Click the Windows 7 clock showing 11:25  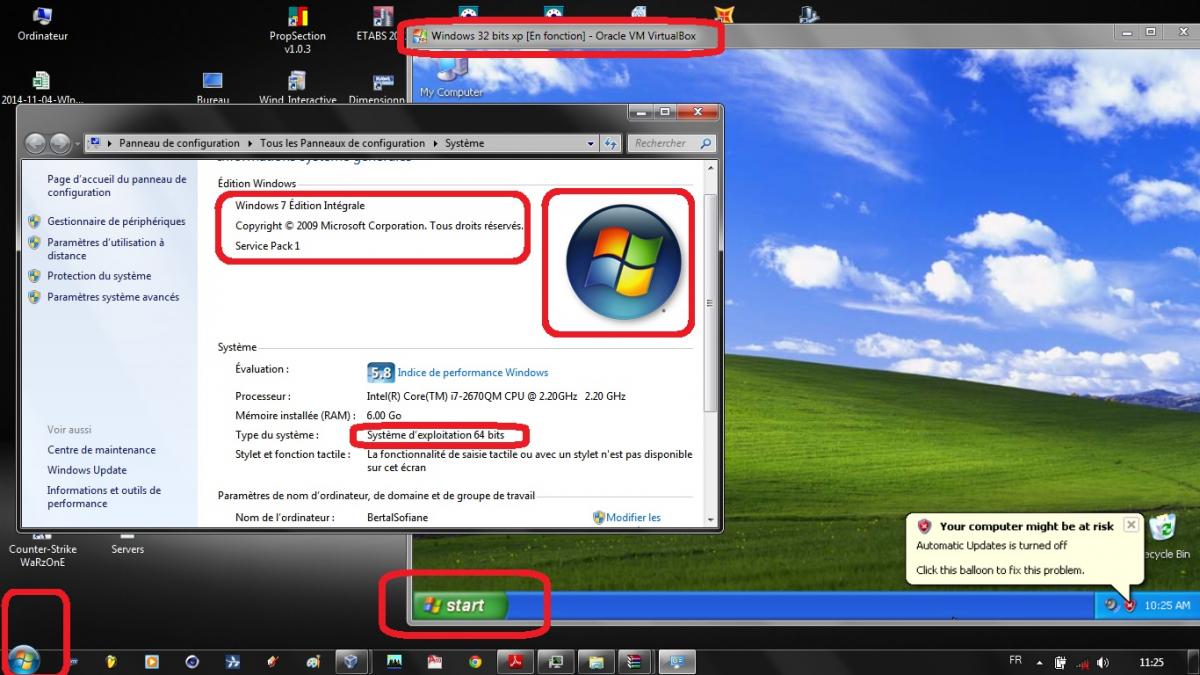pos(1152,662)
